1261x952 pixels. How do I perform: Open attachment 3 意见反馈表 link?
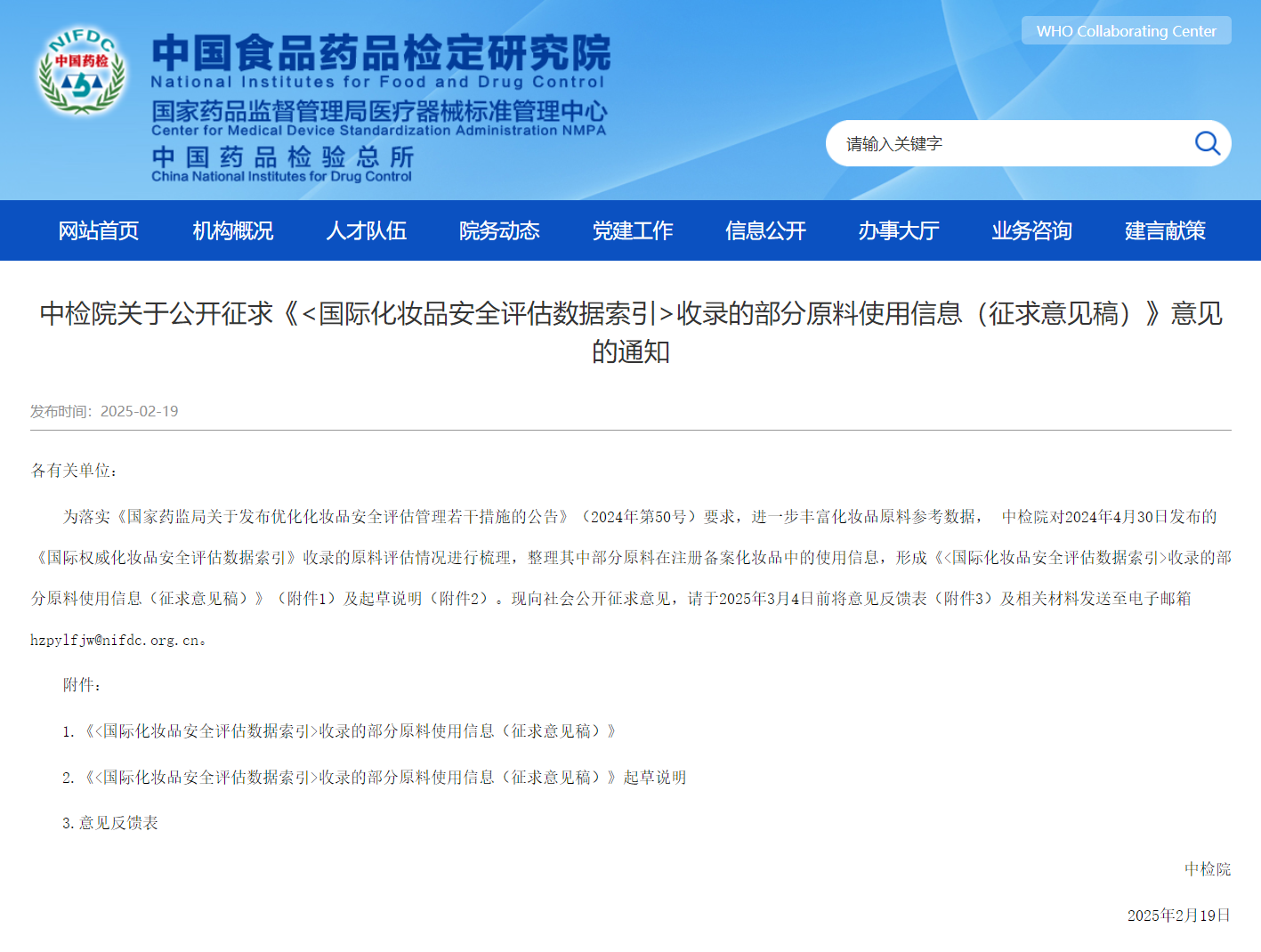point(118,823)
